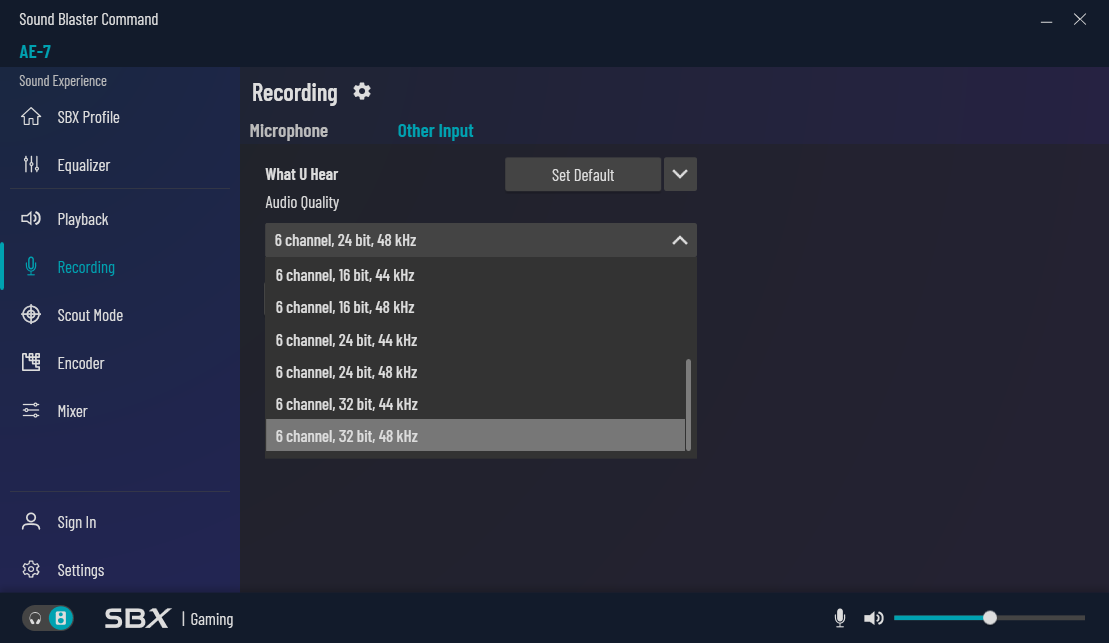Select 6 channel, 32 bit, 48 kHz
Viewport: 1109px width, 643px height.
click(475, 436)
